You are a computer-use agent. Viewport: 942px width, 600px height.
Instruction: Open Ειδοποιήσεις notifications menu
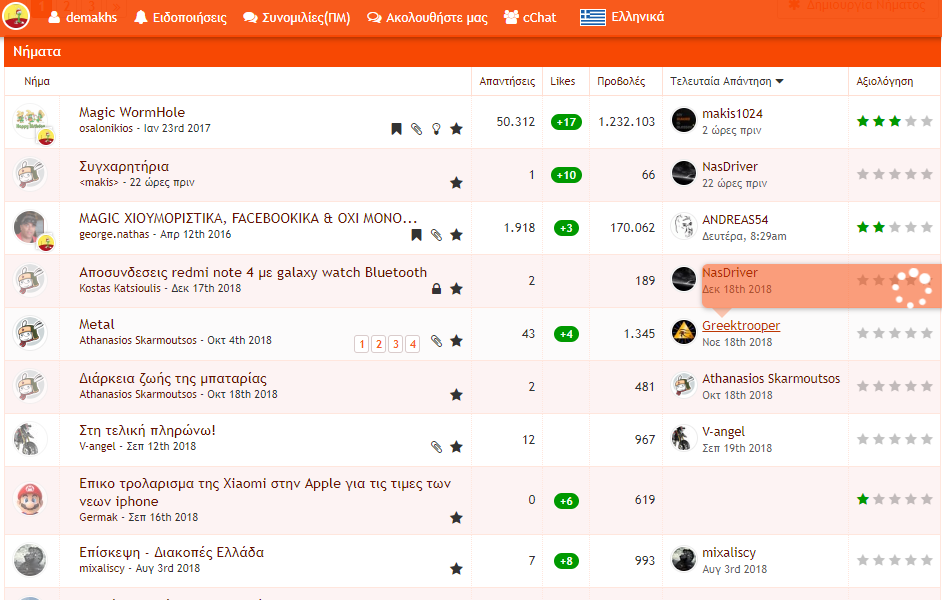[x=180, y=17]
